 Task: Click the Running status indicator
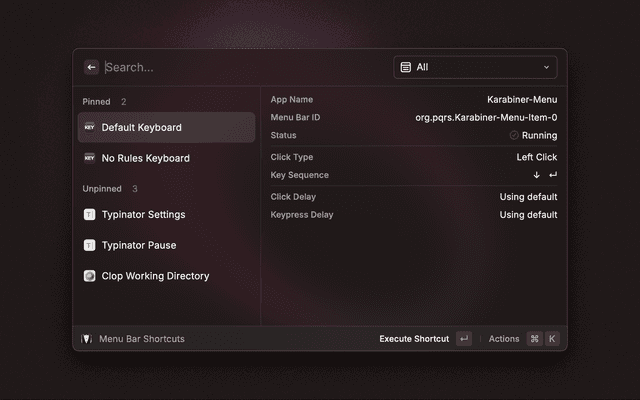click(533, 135)
